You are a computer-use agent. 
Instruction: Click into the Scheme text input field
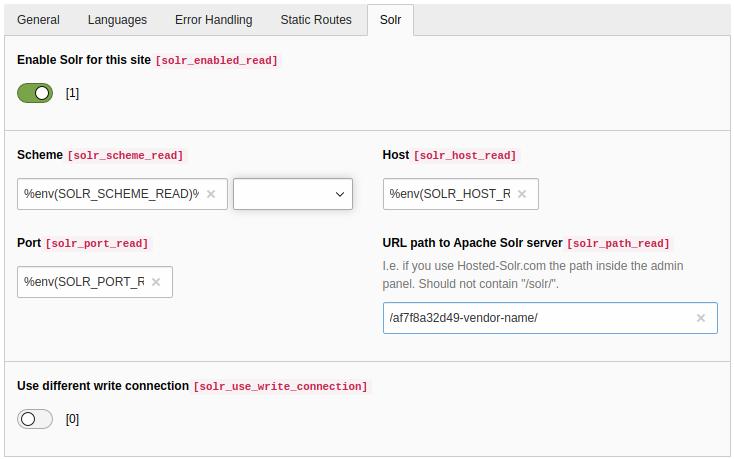pyautogui.click(x=112, y=194)
